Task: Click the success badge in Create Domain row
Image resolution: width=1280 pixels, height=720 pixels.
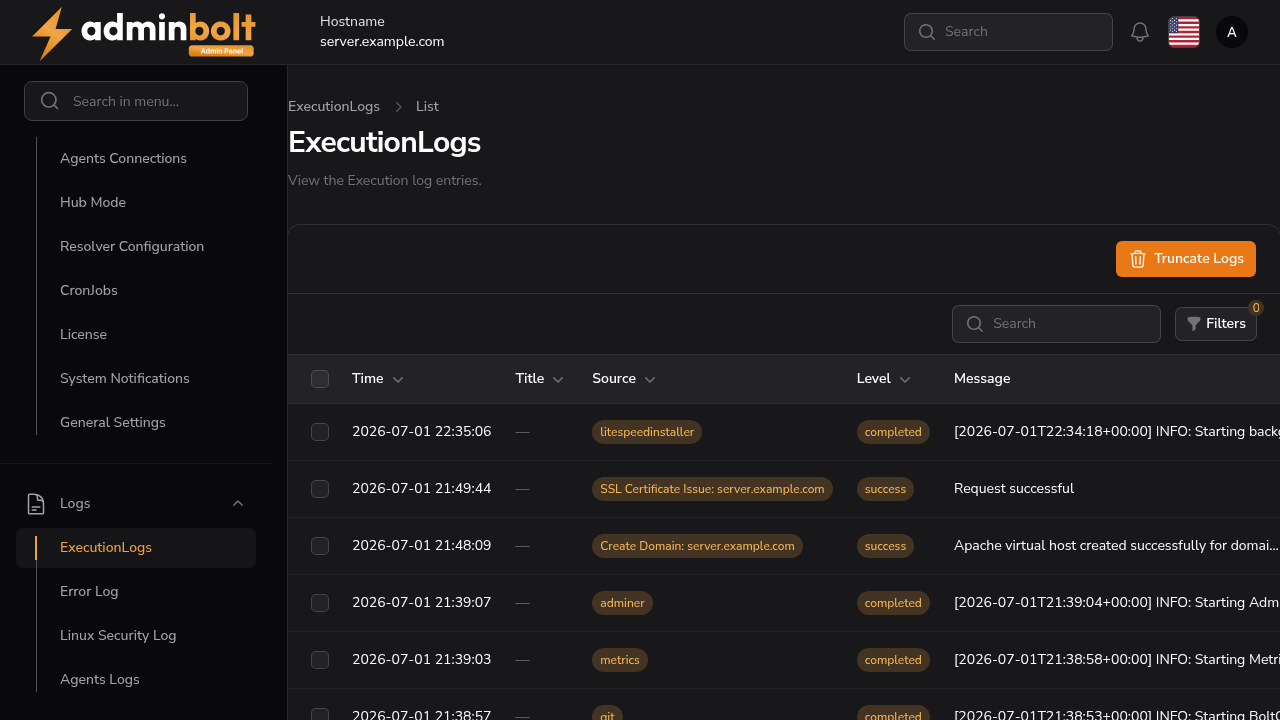Action: pos(885,546)
